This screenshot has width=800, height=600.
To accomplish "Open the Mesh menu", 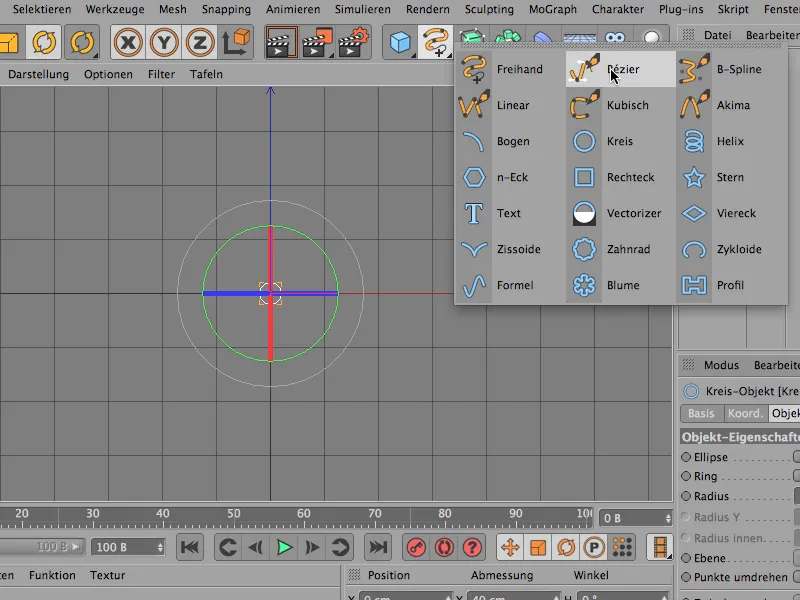I will [x=172, y=9].
